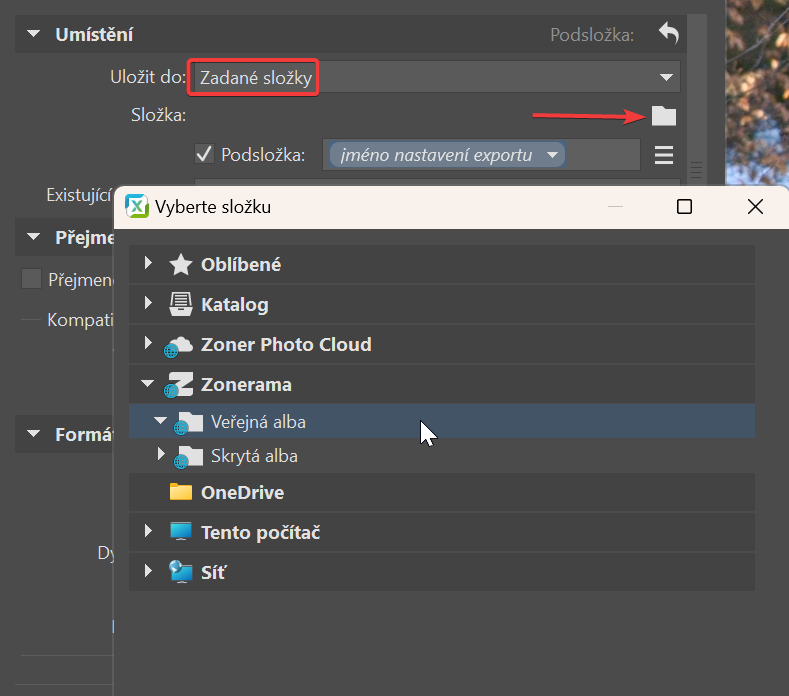Click the Zoner app icon in dialog title bar
The image size is (789, 696).
(137, 206)
